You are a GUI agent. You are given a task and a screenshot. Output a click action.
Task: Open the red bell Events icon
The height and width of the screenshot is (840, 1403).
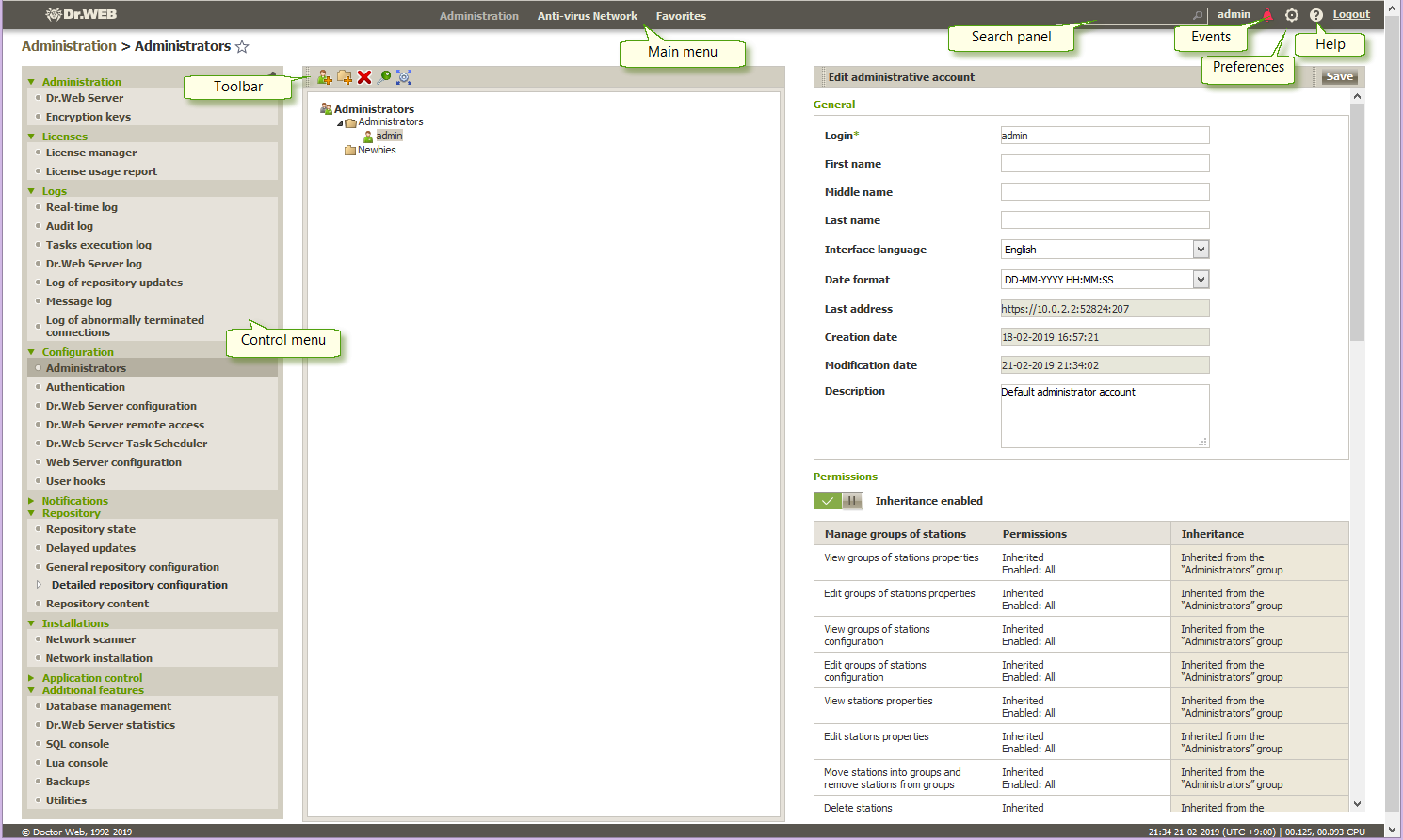click(x=1267, y=15)
